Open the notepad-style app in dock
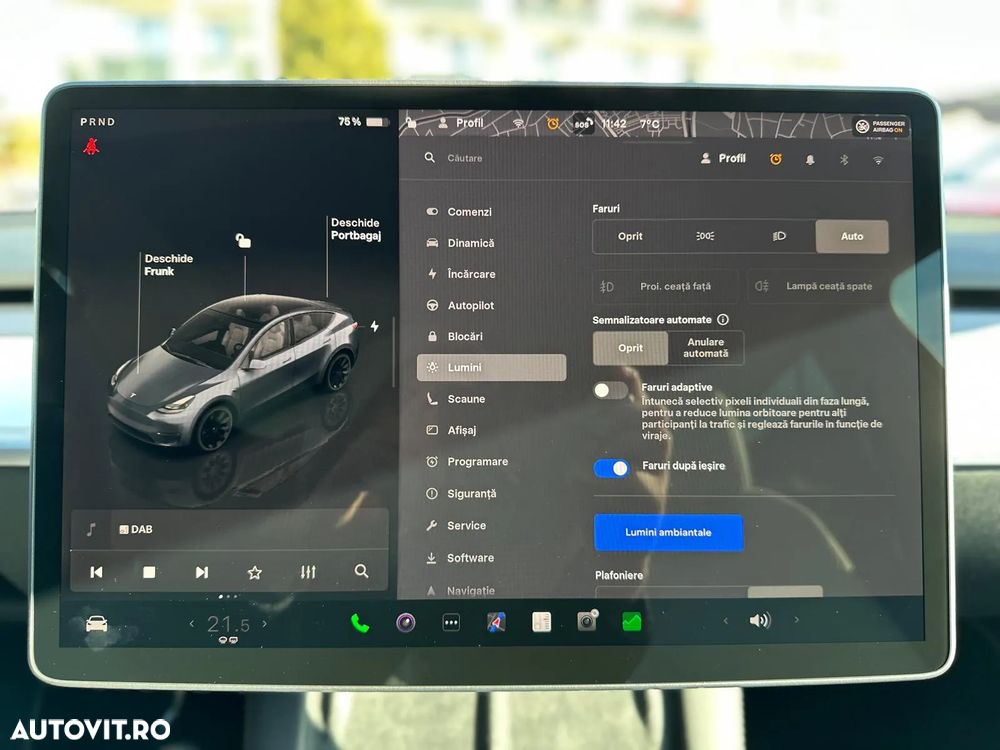Viewport: 1000px width, 750px height. 541,622
